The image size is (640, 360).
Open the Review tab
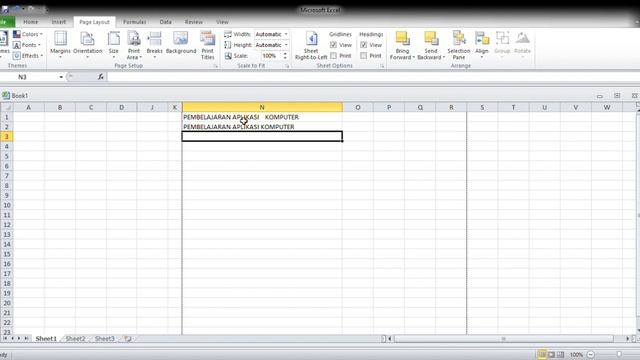[193, 22]
